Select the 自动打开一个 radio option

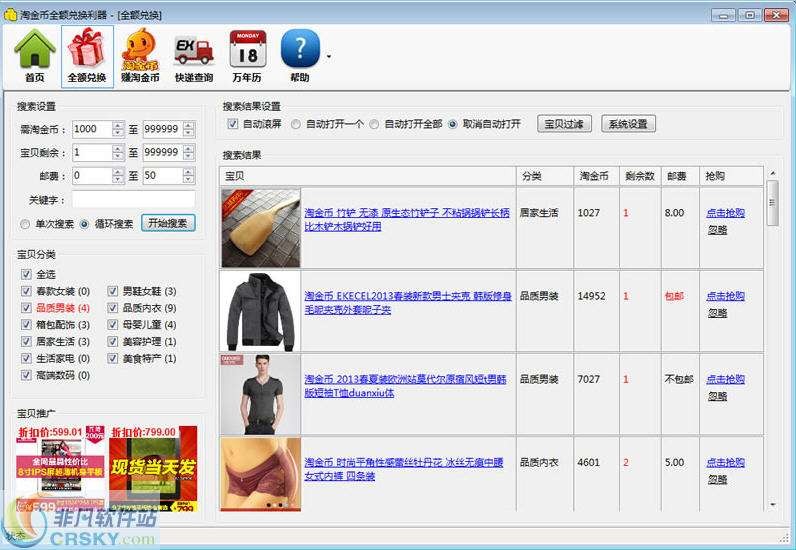click(x=296, y=124)
